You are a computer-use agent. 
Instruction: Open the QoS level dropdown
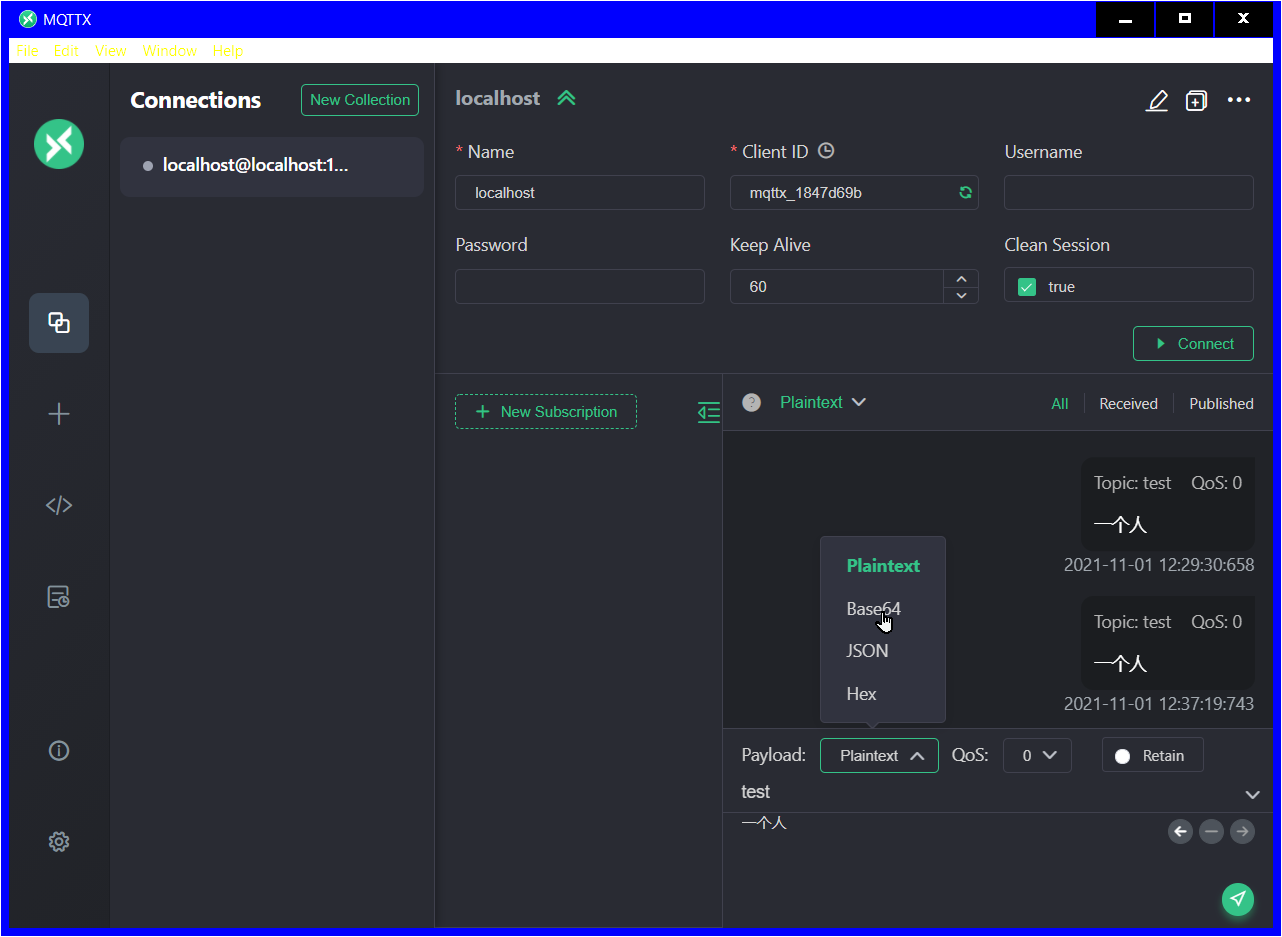pos(1037,755)
